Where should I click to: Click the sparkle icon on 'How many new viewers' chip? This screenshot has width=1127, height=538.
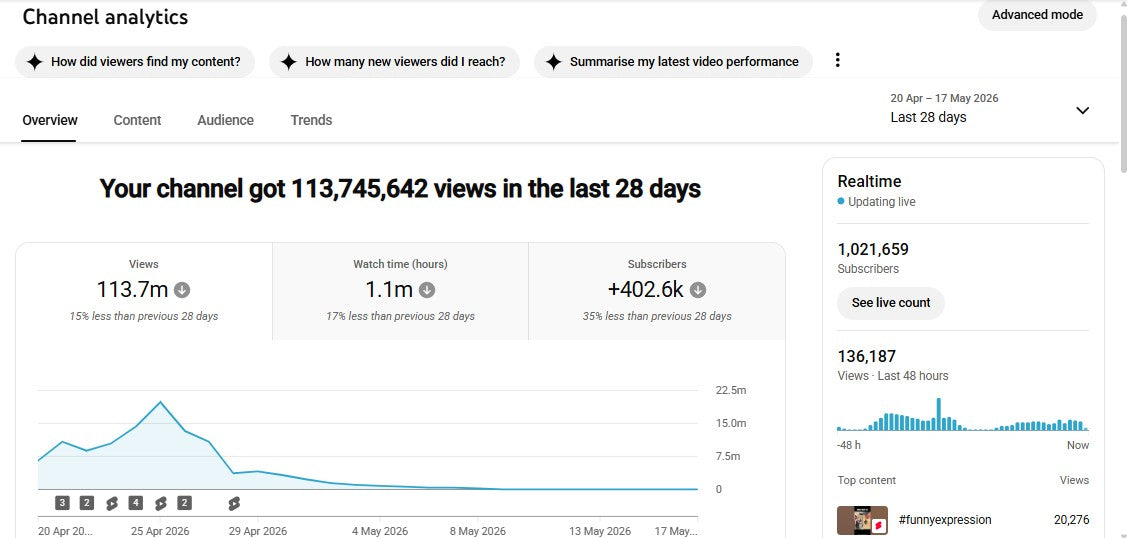(288, 62)
